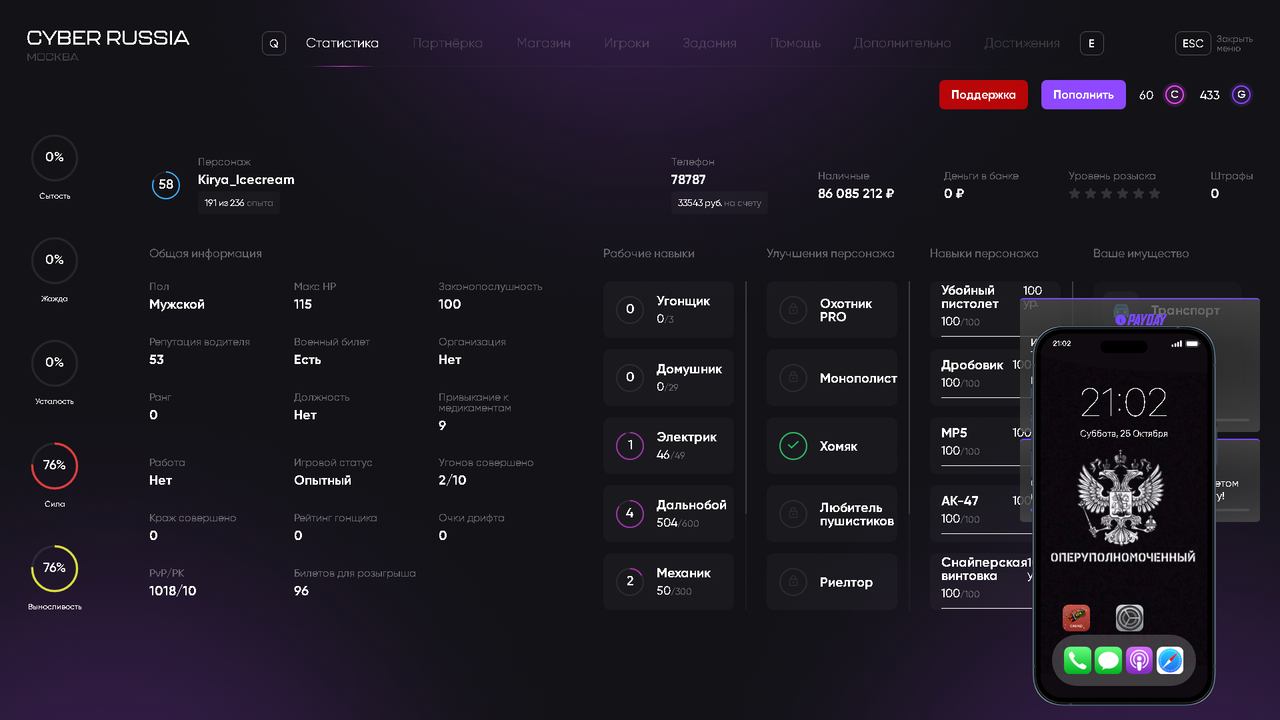This screenshot has width=1280, height=720.
Task: Open the Settings gear app on the phone
Action: click(1130, 618)
